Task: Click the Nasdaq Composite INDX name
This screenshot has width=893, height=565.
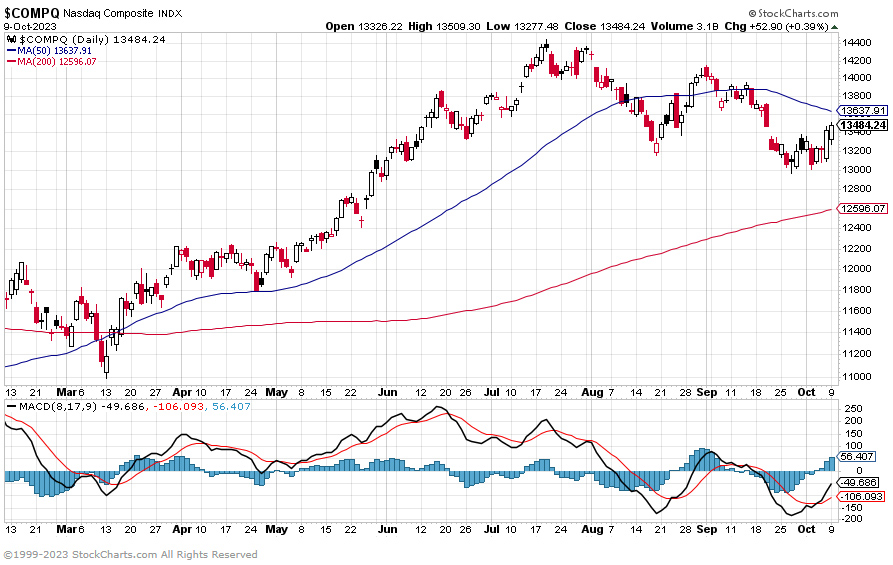Action: (122, 13)
